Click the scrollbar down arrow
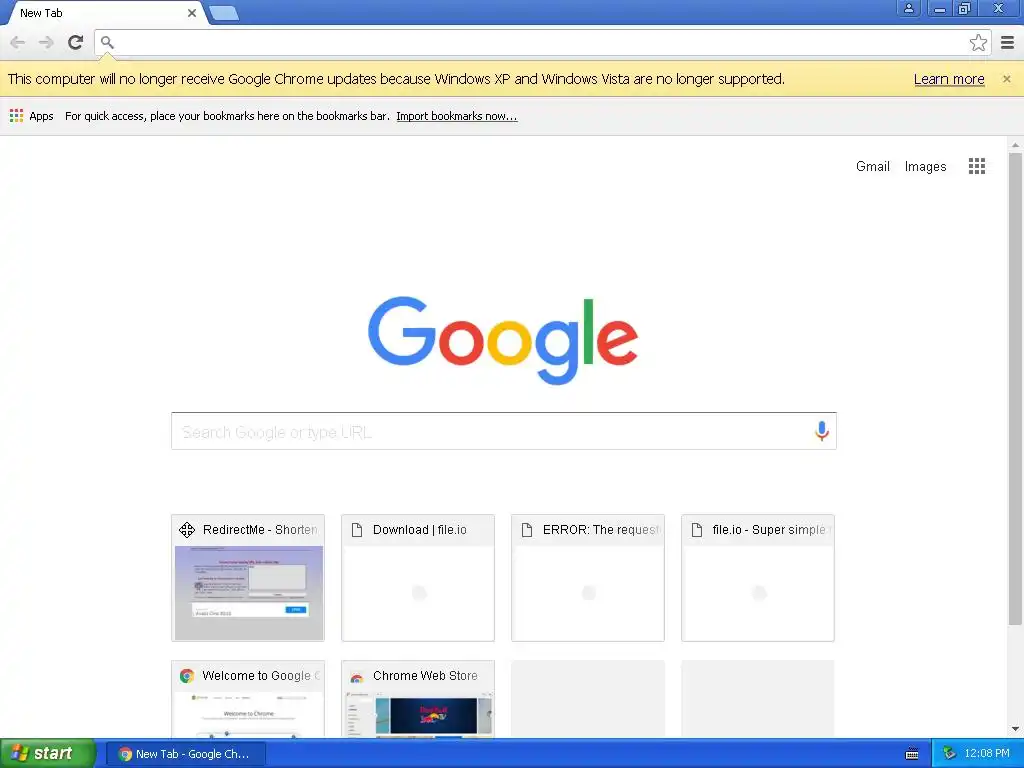This screenshot has width=1024, height=768. [x=1015, y=729]
